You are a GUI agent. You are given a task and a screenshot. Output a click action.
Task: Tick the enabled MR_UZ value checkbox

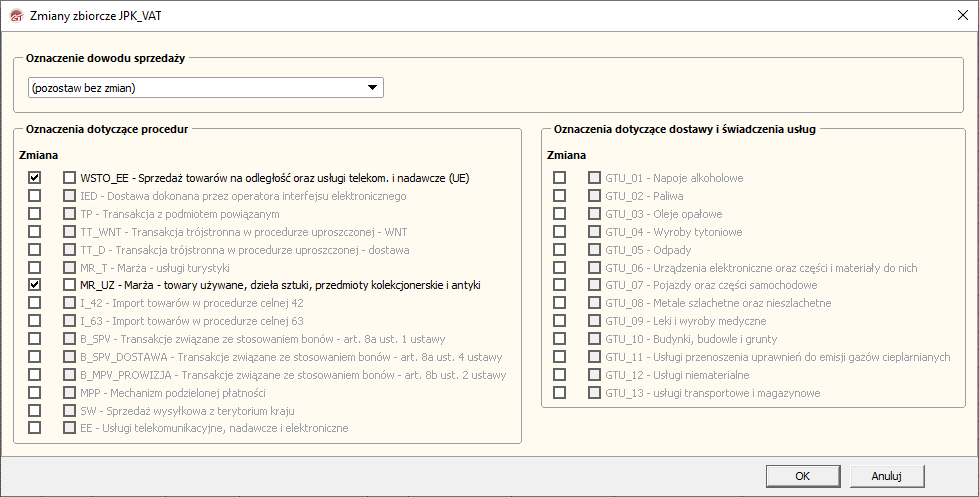point(69,285)
